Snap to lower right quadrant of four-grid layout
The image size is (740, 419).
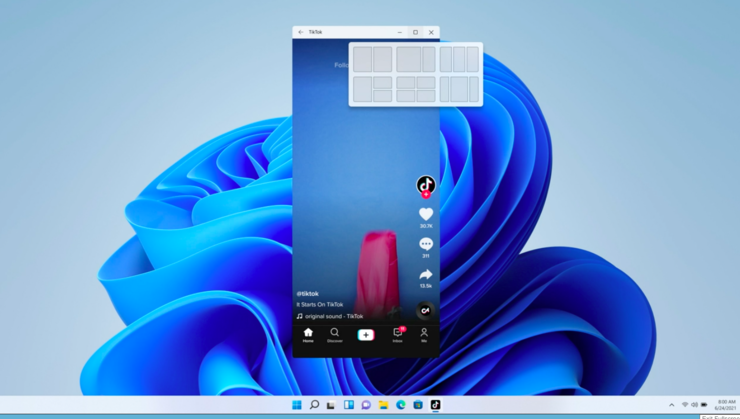click(x=426, y=96)
